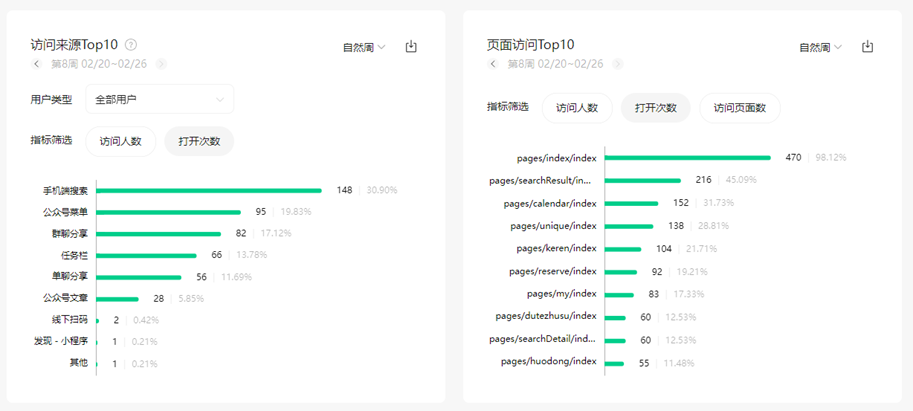Select 打开次数 filter in 页面访问Top10
The height and width of the screenshot is (411, 913).
point(656,108)
